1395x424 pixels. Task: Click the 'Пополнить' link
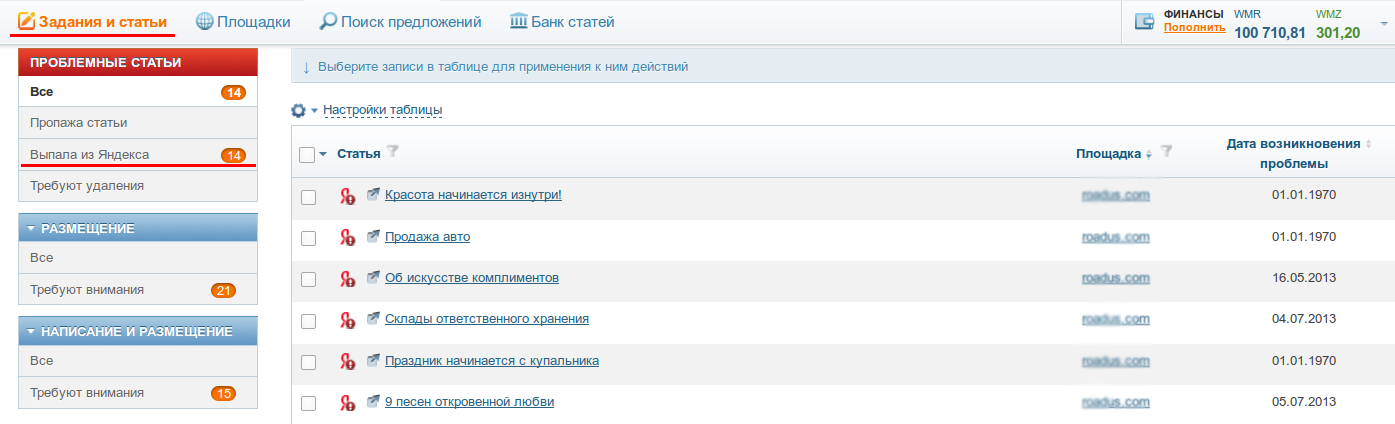pos(1194,28)
